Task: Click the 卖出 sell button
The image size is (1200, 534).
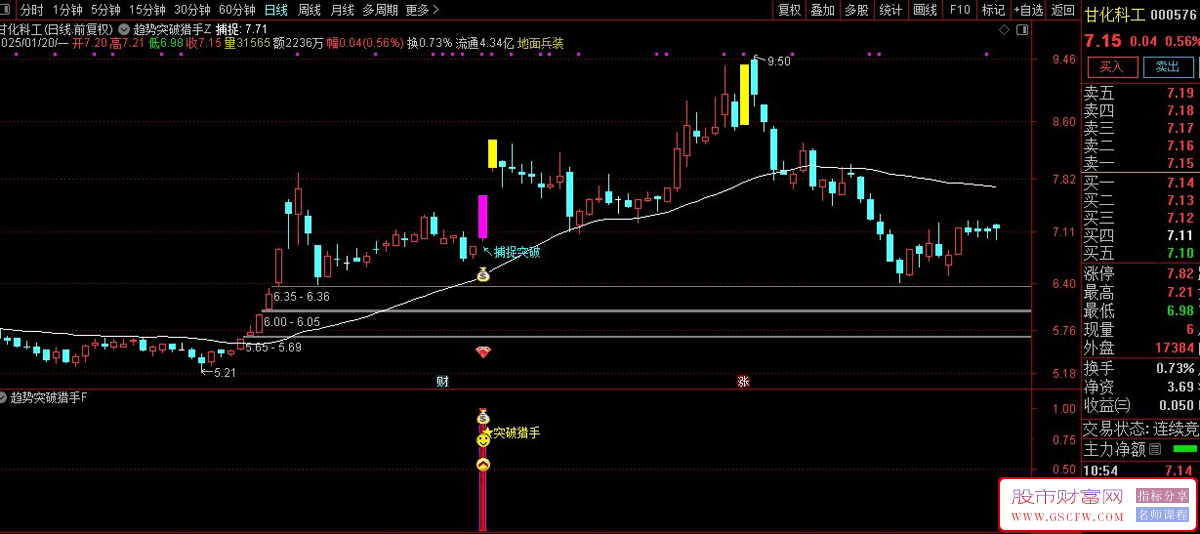Action: (1168, 67)
